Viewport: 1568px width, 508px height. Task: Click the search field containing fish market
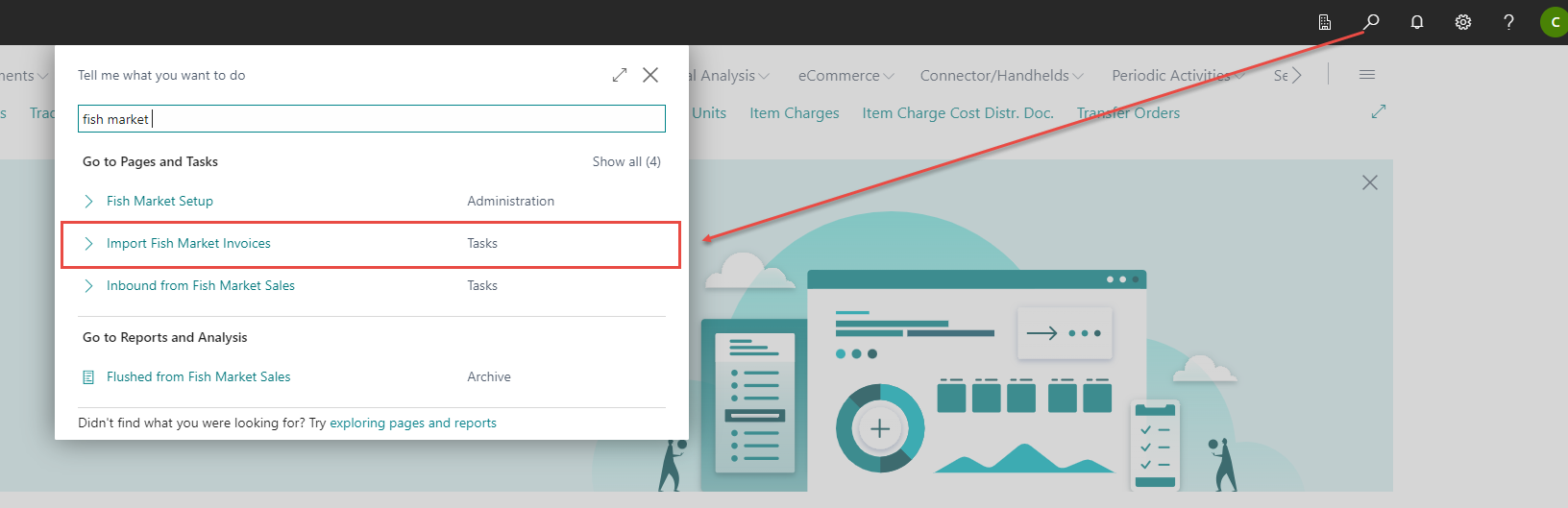click(371, 119)
